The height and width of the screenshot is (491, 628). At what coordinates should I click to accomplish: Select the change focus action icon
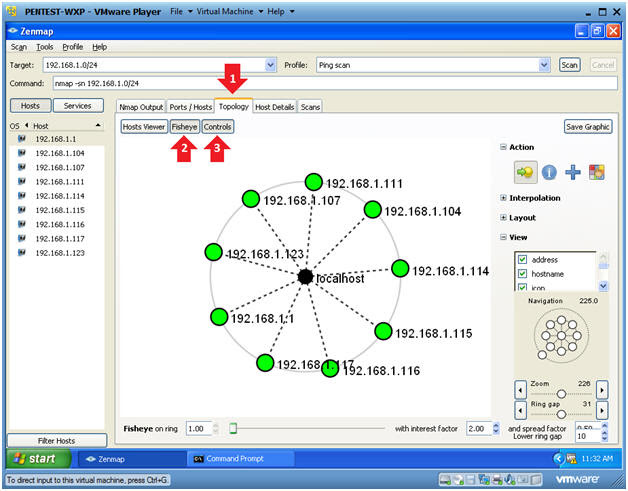pyautogui.click(x=525, y=172)
